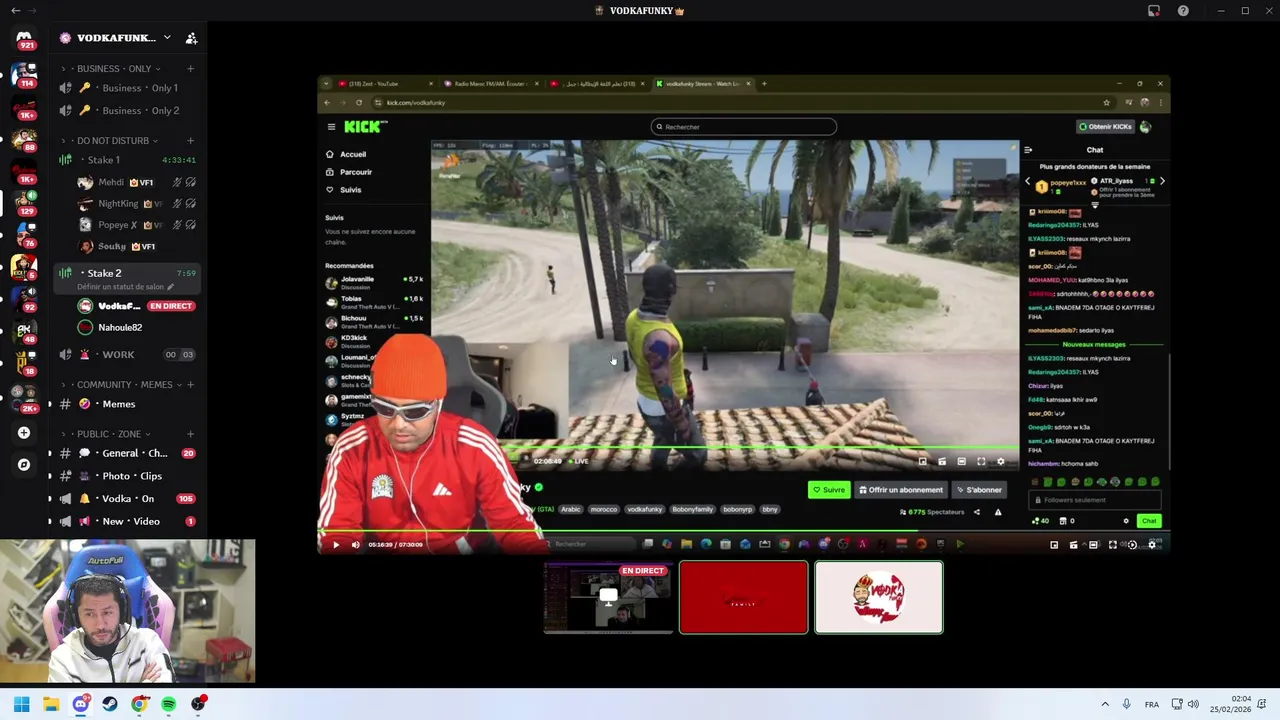This screenshot has height=720, width=1280.
Task: Click Parcourir in Kick sidebar
Action: [349, 172]
